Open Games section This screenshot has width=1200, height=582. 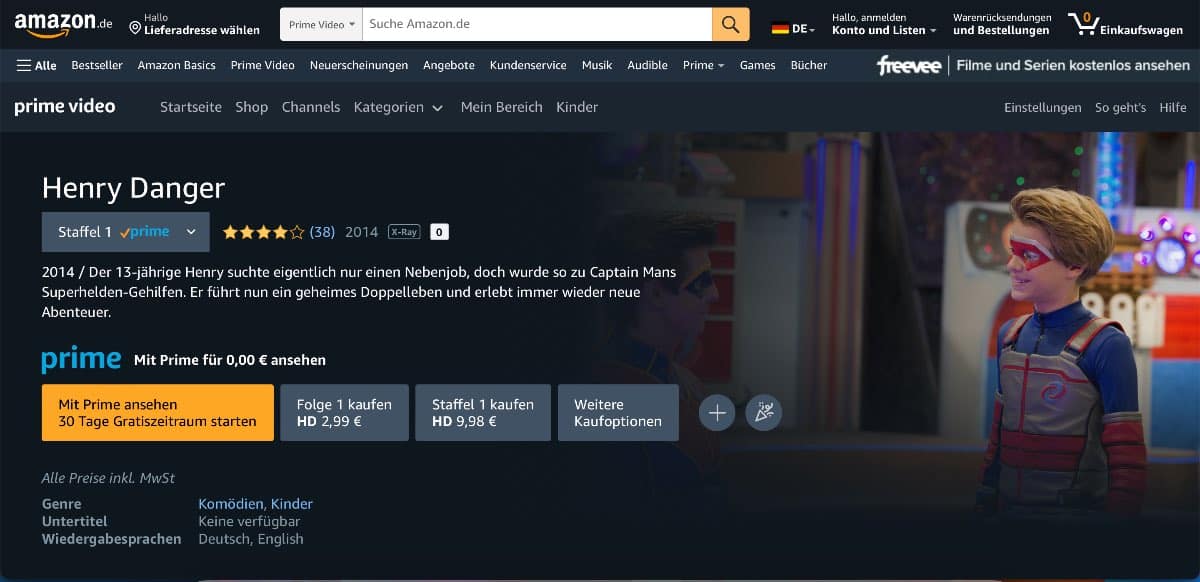click(757, 65)
